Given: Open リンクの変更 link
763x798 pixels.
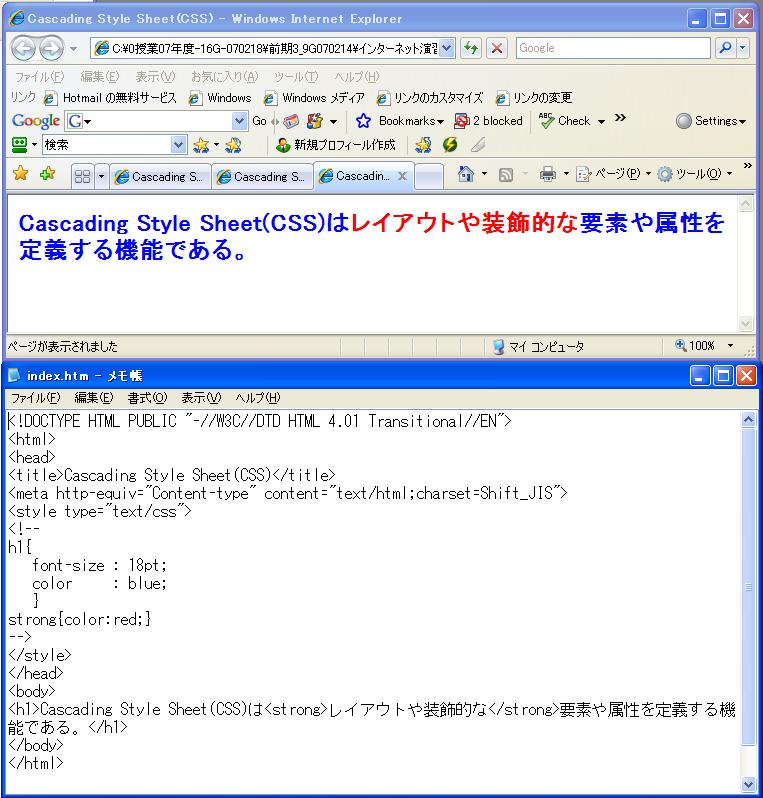Looking at the screenshot, I should 534,98.
